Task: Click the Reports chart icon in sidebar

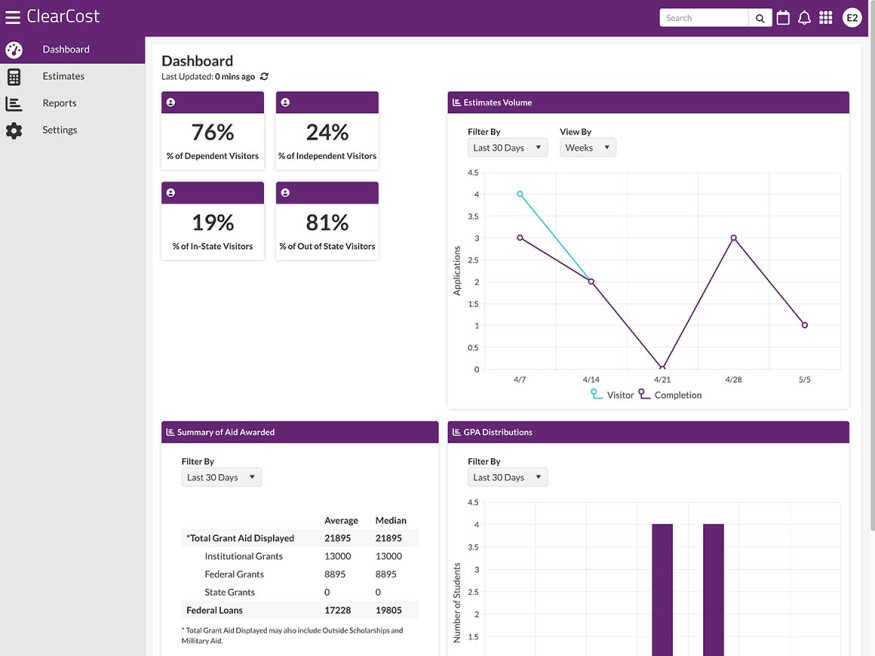Action: 13,103
